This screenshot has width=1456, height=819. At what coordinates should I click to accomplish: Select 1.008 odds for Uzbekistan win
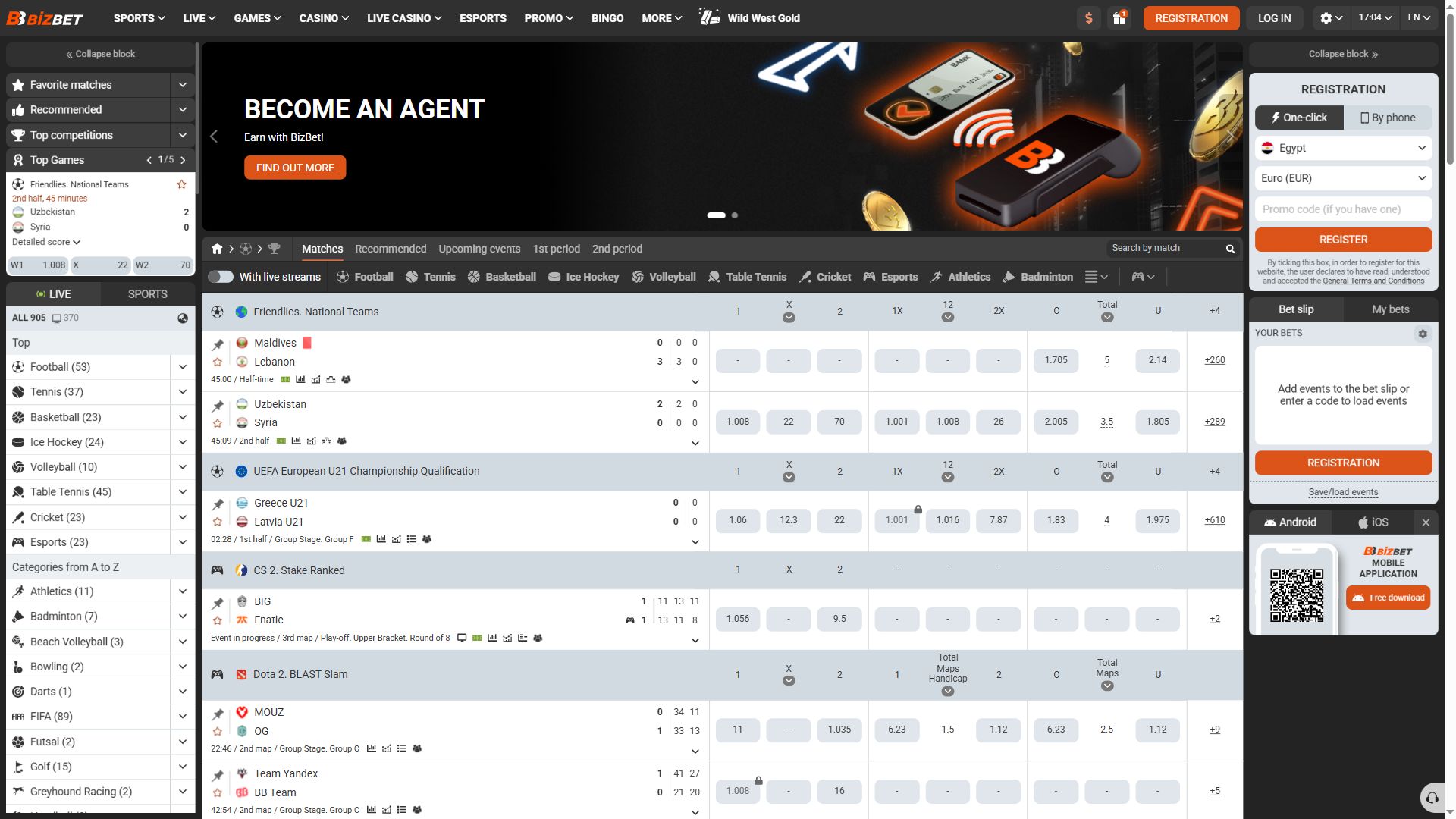(x=737, y=422)
